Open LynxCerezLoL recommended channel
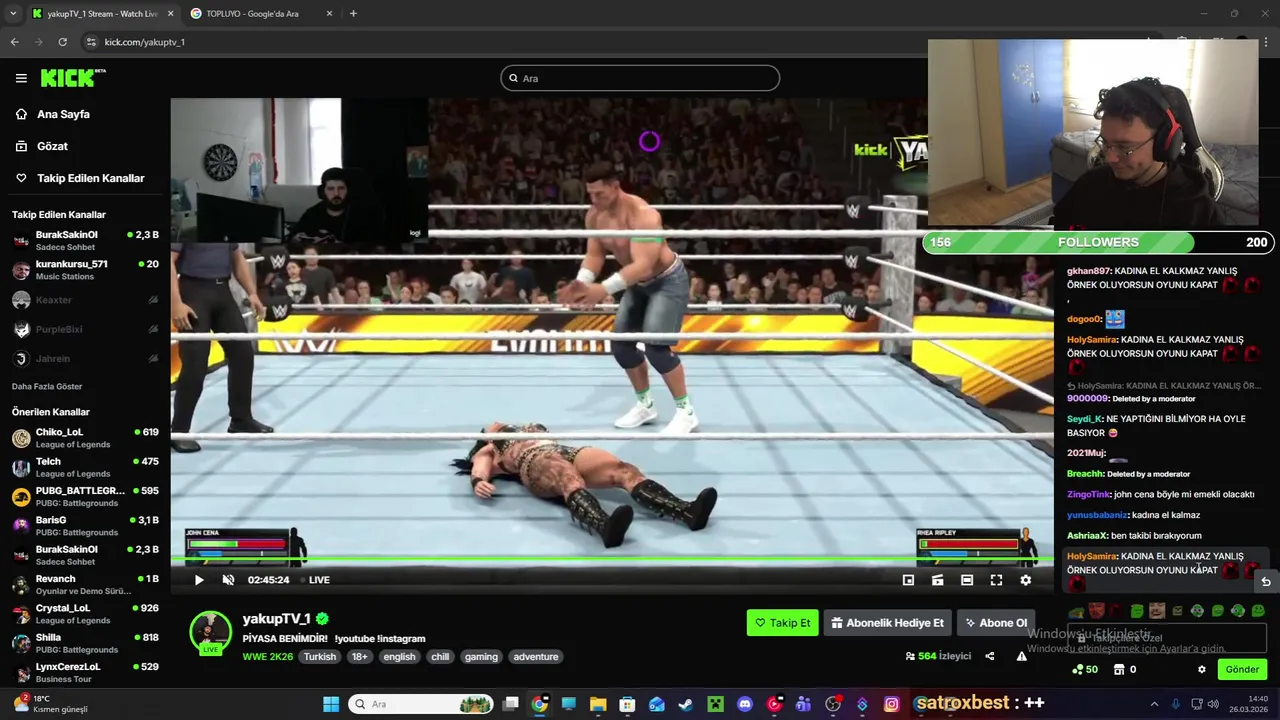1280x720 pixels. coord(85,672)
